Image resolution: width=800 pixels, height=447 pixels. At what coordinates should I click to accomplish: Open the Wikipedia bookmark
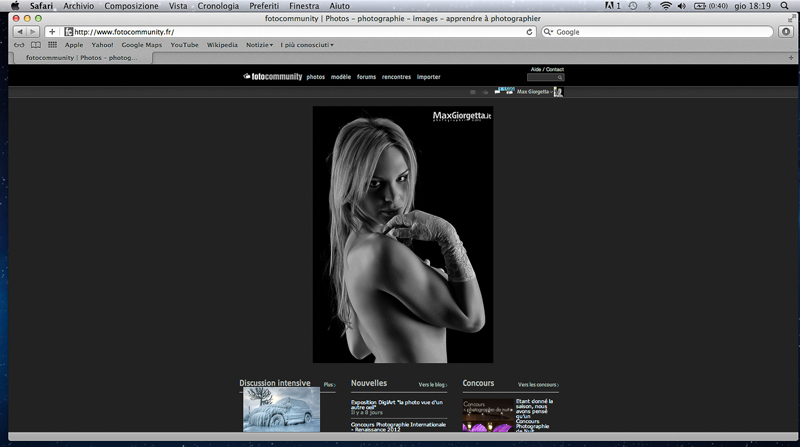pos(222,45)
